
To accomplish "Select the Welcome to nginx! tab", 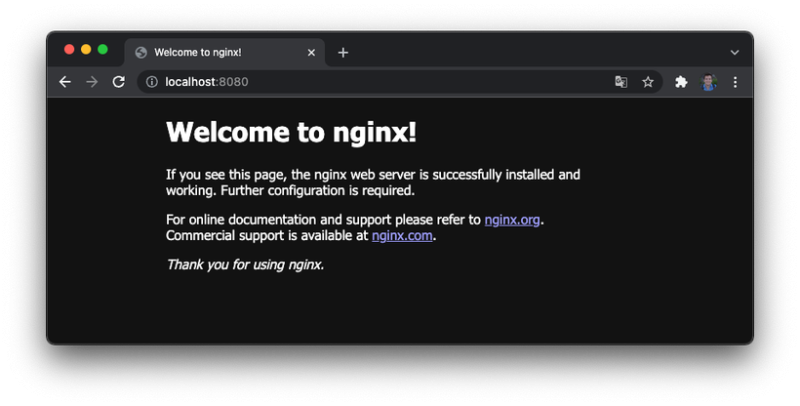I will [x=224, y=53].
